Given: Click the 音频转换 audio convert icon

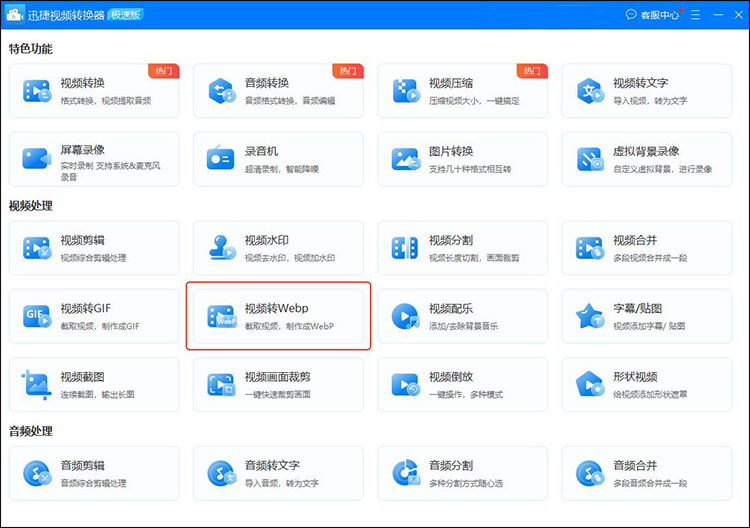Looking at the screenshot, I should [221, 91].
